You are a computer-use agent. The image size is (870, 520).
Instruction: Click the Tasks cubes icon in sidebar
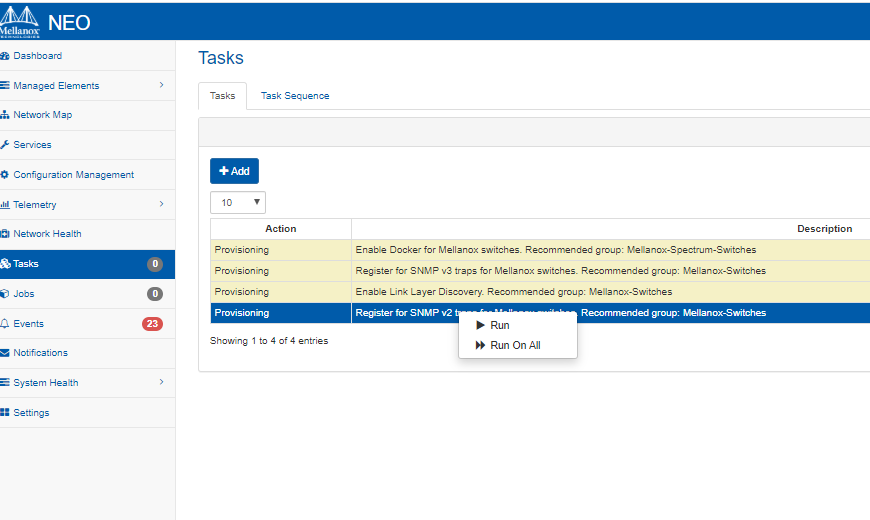pyautogui.click(x=6, y=264)
